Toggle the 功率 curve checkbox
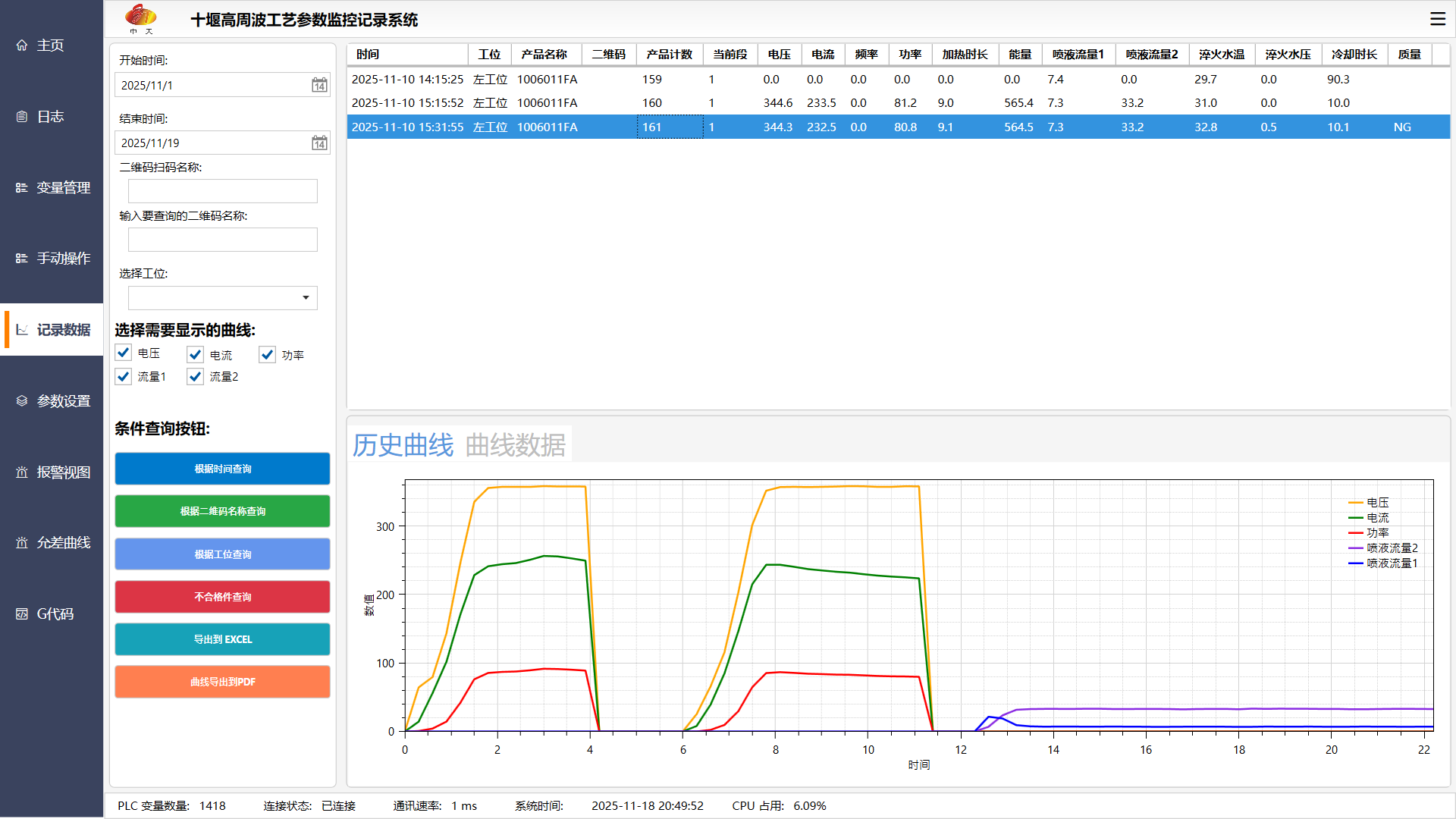The image size is (1456, 819). pyautogui.click(x=267, y=354)
